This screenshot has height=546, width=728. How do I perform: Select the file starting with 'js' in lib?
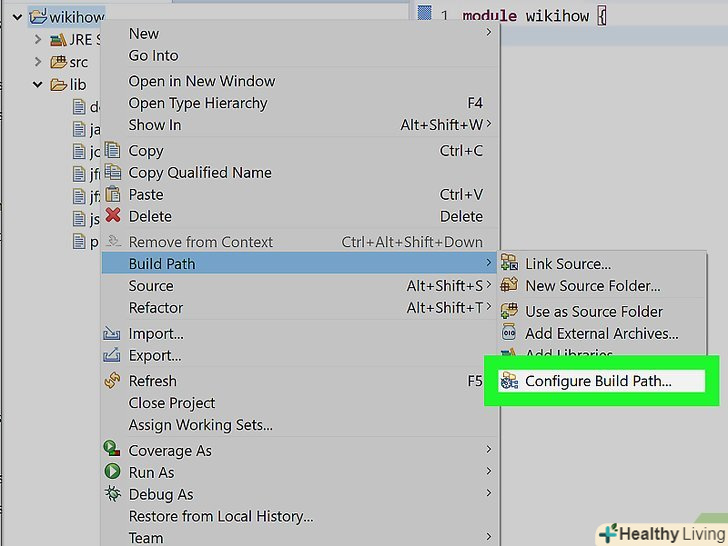coord(86,219)
